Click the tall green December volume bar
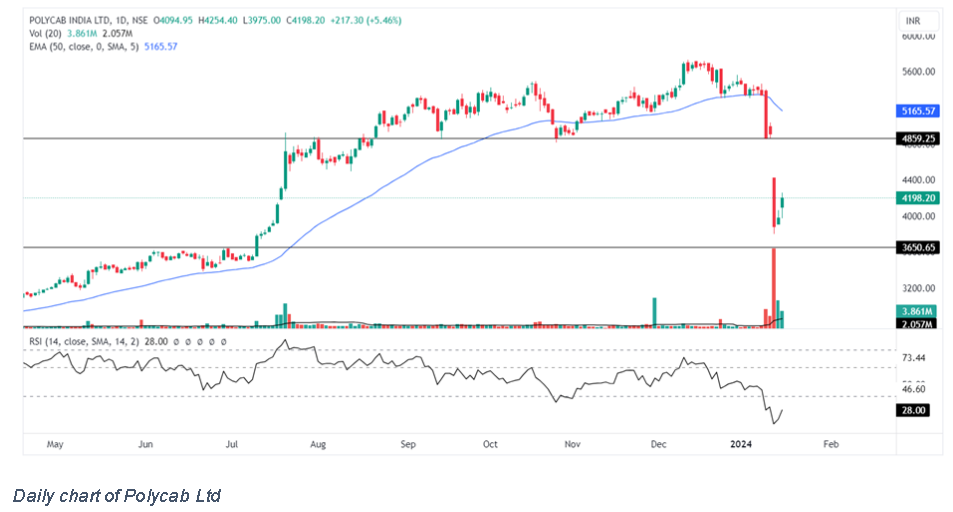 (x=654, y=312)
